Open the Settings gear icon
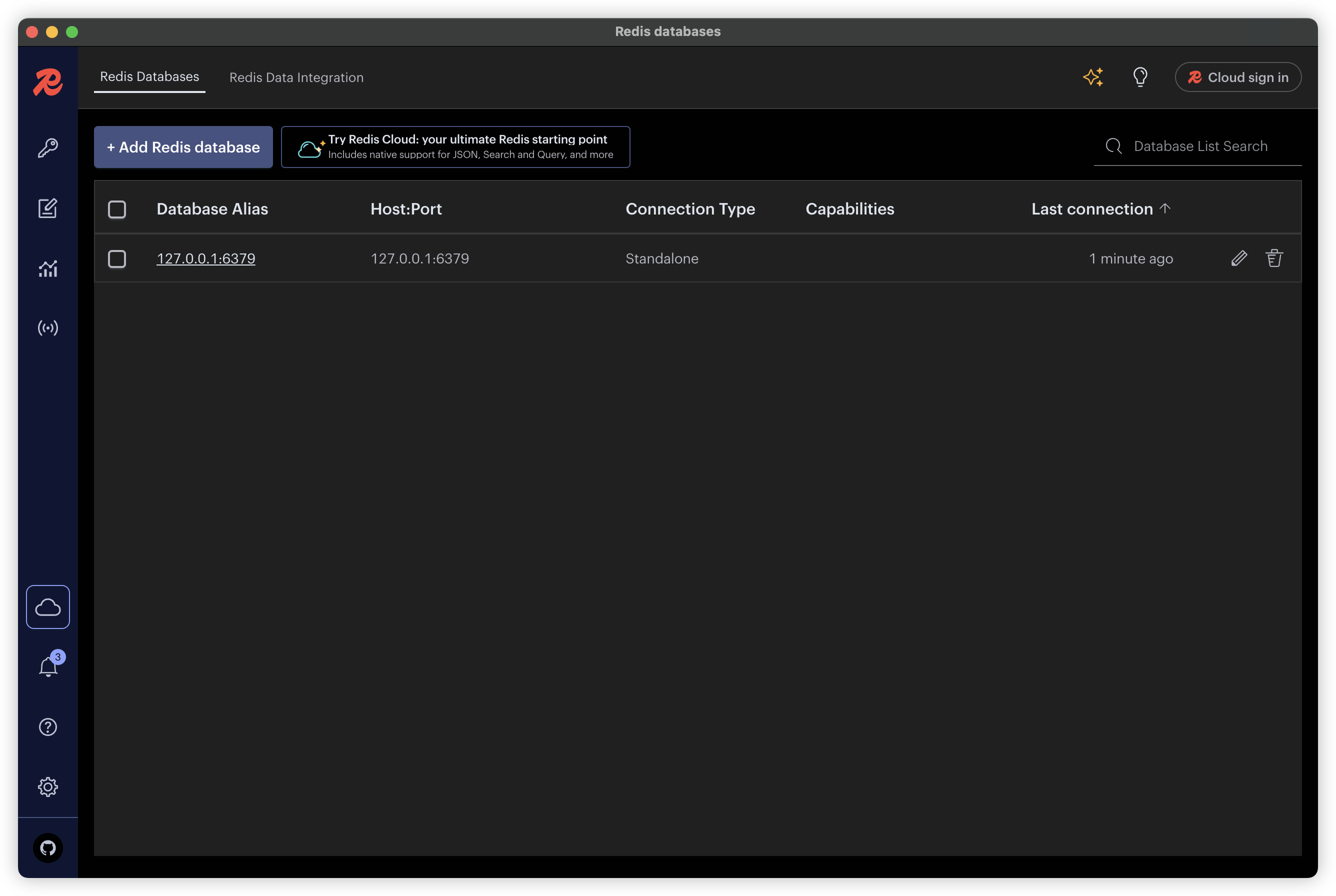This screenshot has height=896, width=1336. [48, 787]
